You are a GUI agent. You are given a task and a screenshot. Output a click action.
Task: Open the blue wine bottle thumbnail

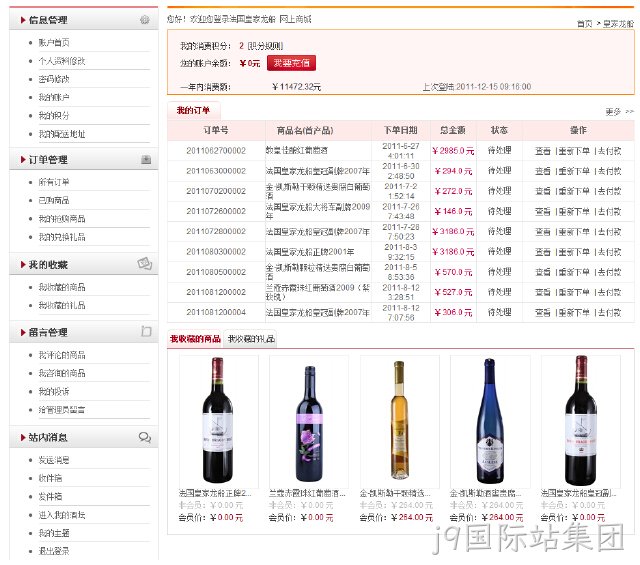click(x=490, y=421)
